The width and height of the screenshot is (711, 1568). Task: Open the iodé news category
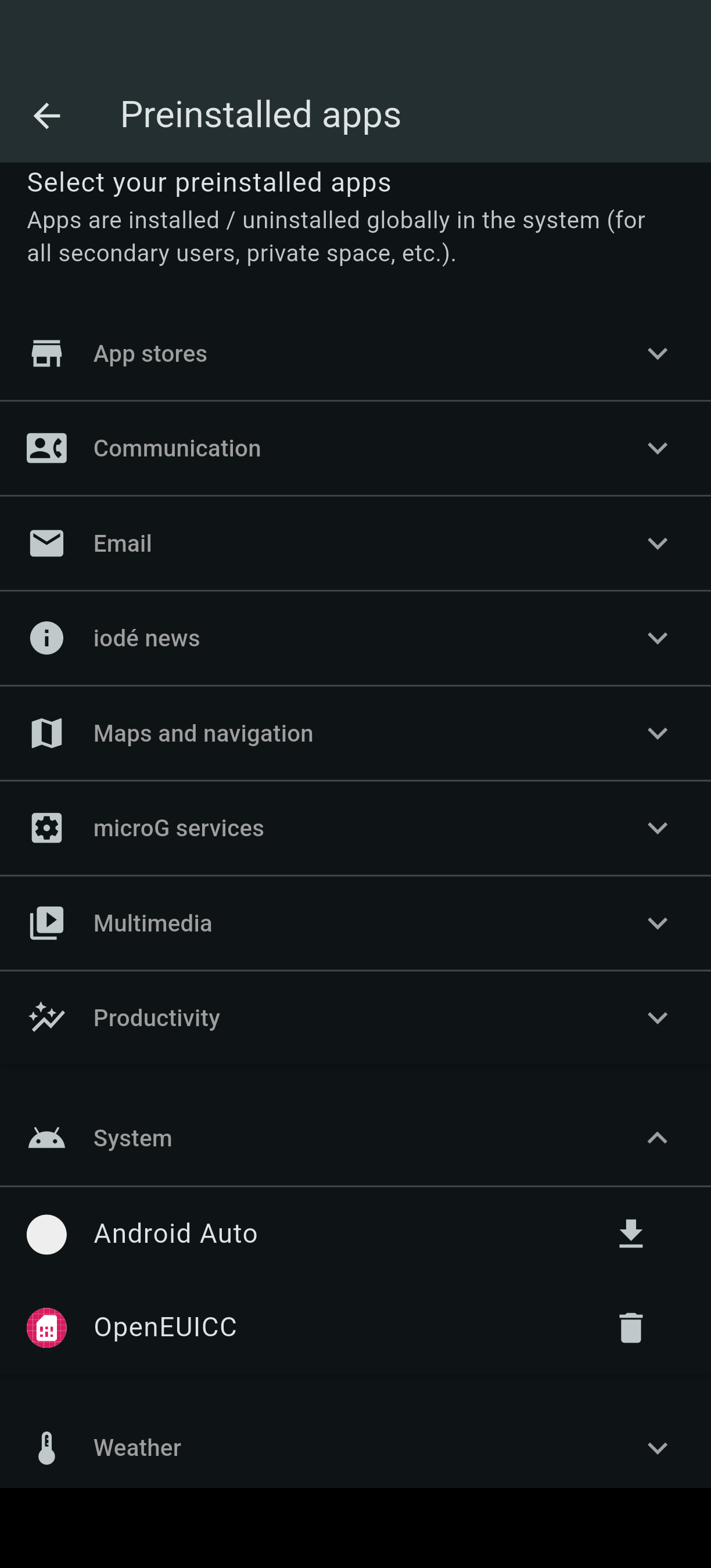[147, 638]
